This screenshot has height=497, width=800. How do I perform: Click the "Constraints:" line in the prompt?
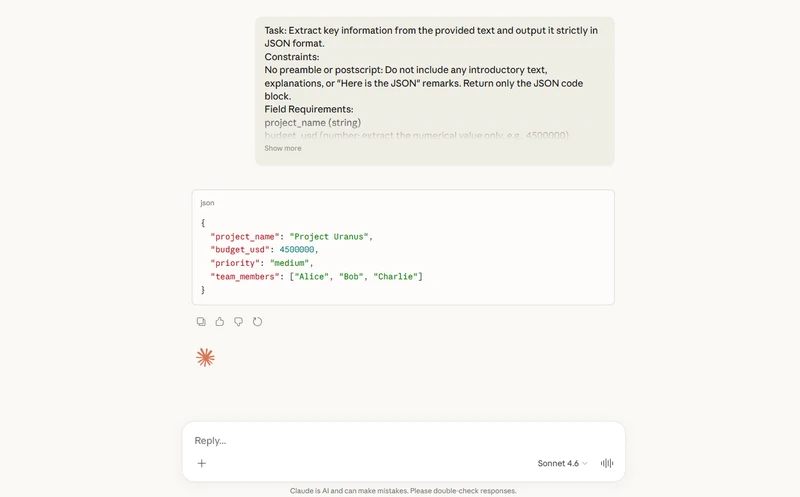(292, 57)
